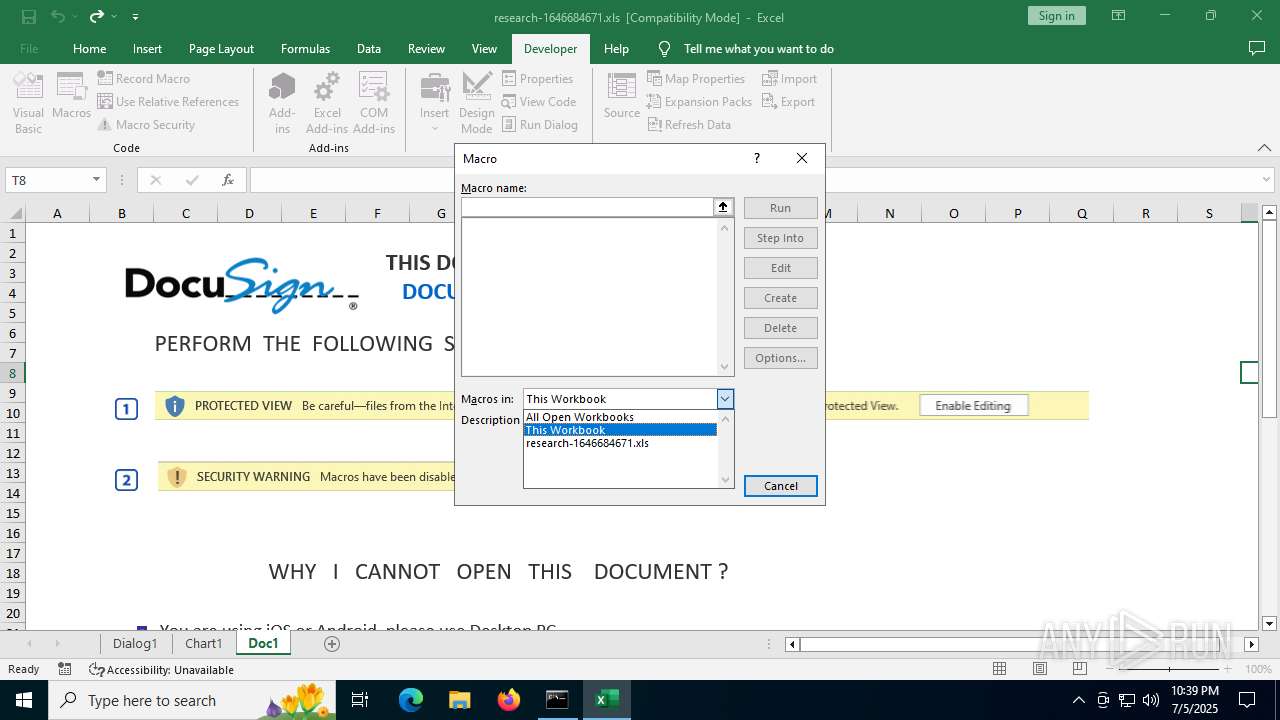
Task: Click Enable Editing button
Action: [973, 406]
